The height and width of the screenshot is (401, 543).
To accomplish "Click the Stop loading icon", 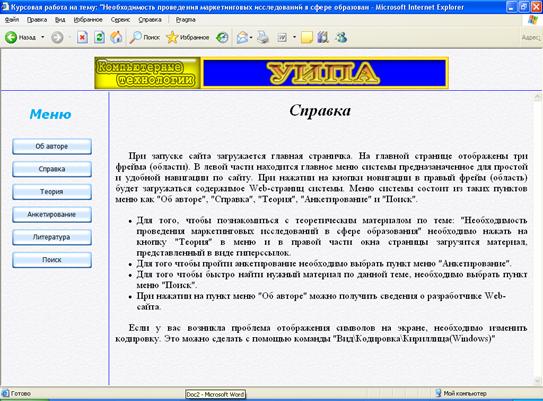I will (x=82, y=37).
